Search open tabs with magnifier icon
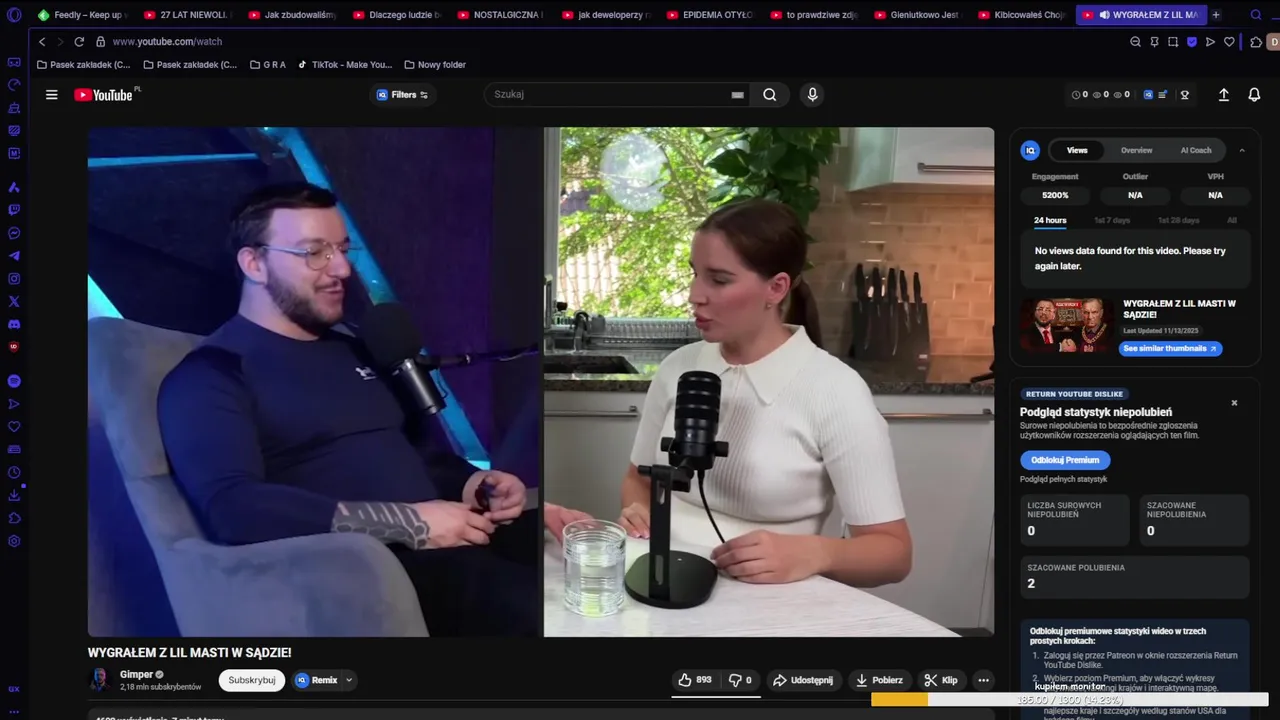 tap(1256, 15)
